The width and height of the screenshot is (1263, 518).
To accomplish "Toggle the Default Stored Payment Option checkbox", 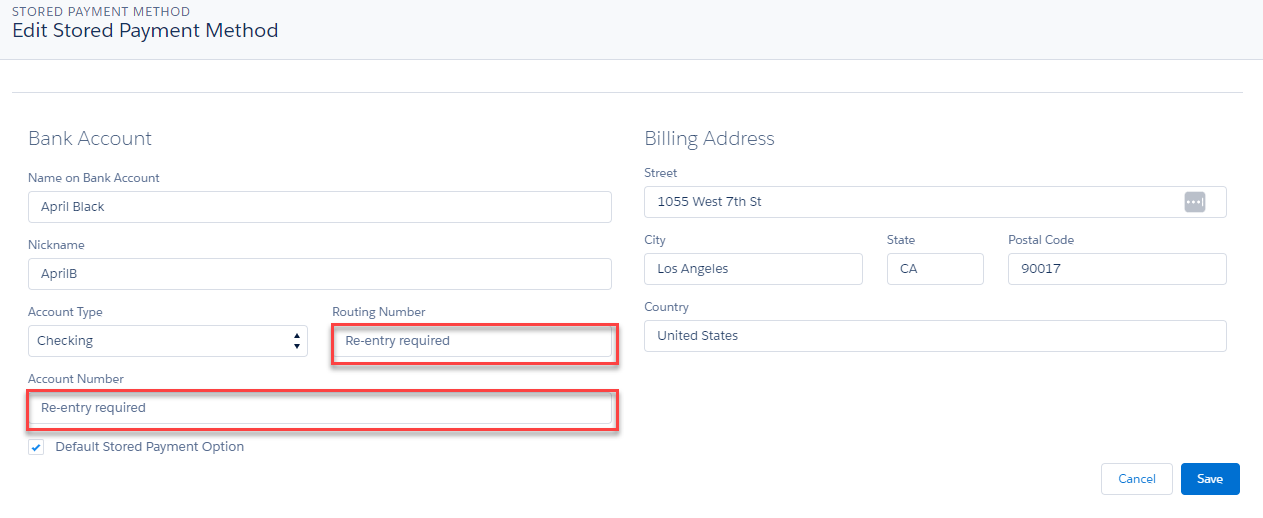I will pos(37,448).
